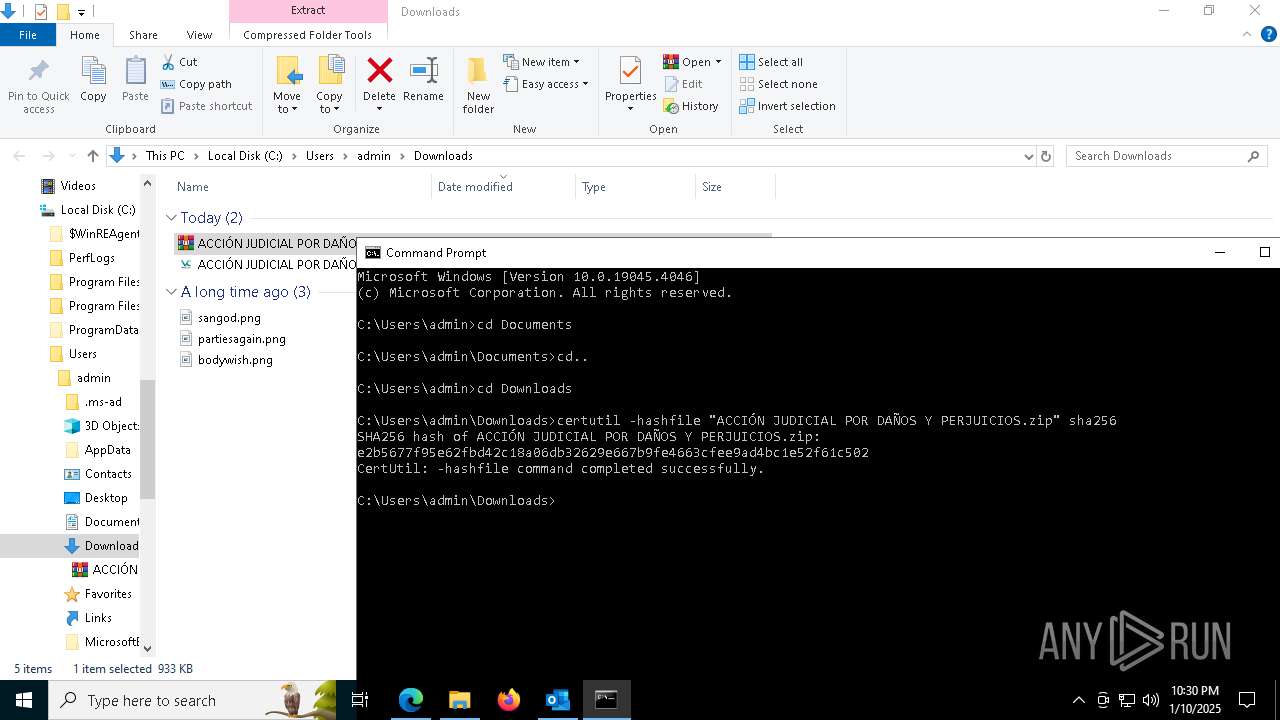Select Contacts in navigation tree

(108, 474)
